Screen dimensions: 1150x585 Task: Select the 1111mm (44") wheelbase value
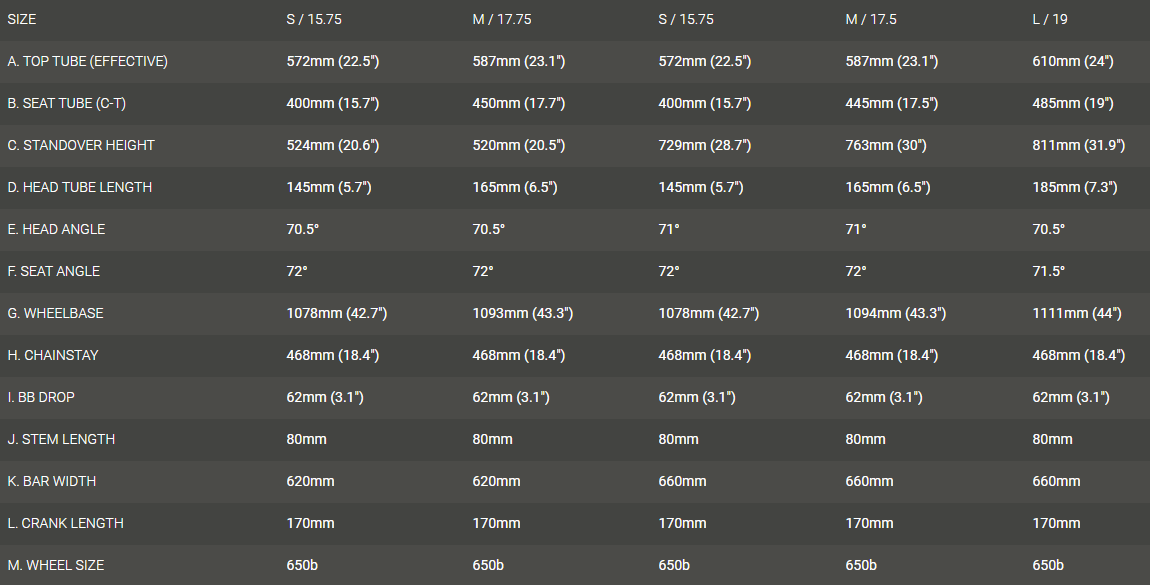pyautogui.click(x=1076, y=313)
